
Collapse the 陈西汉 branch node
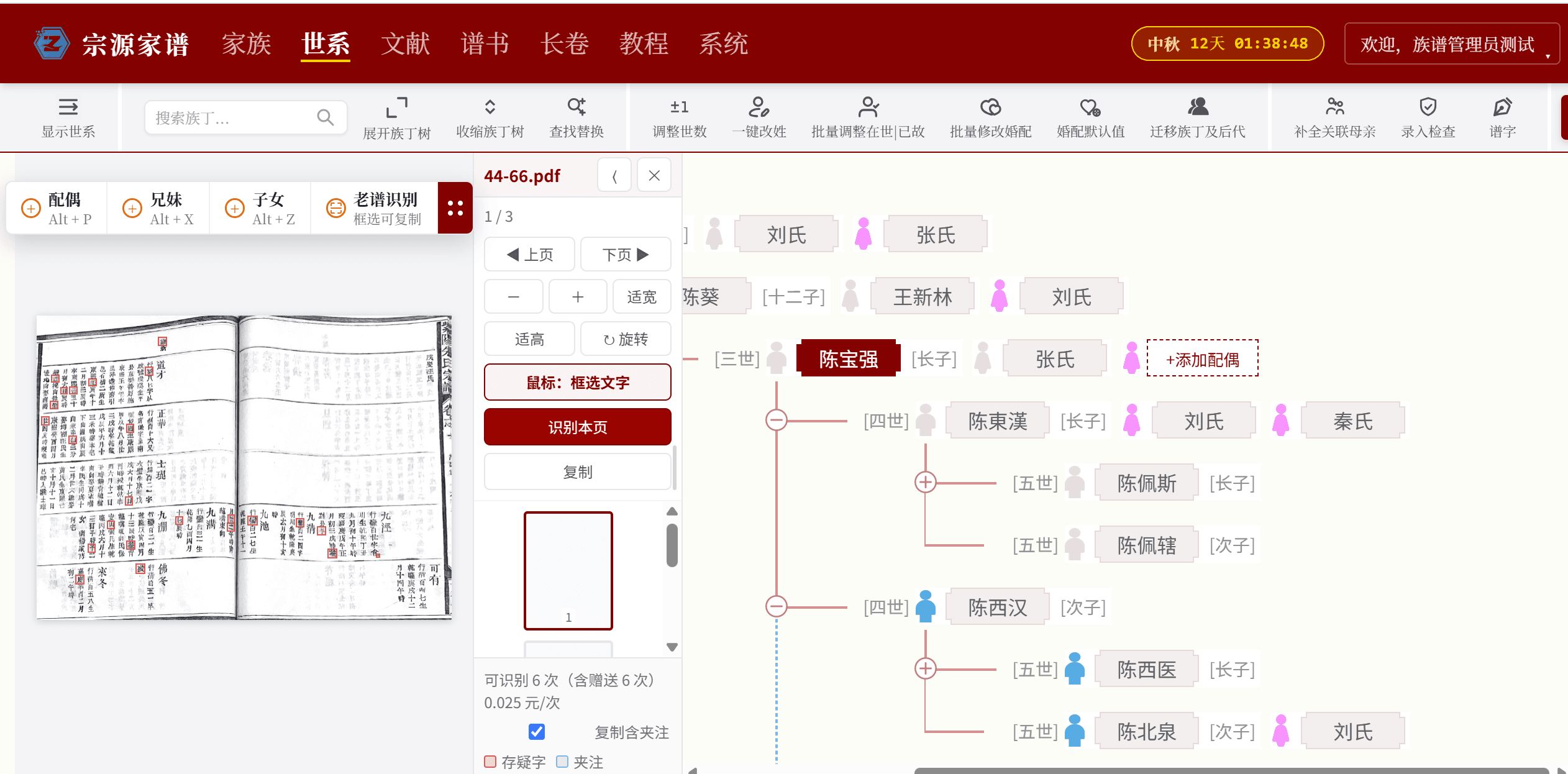pos(777,606)
